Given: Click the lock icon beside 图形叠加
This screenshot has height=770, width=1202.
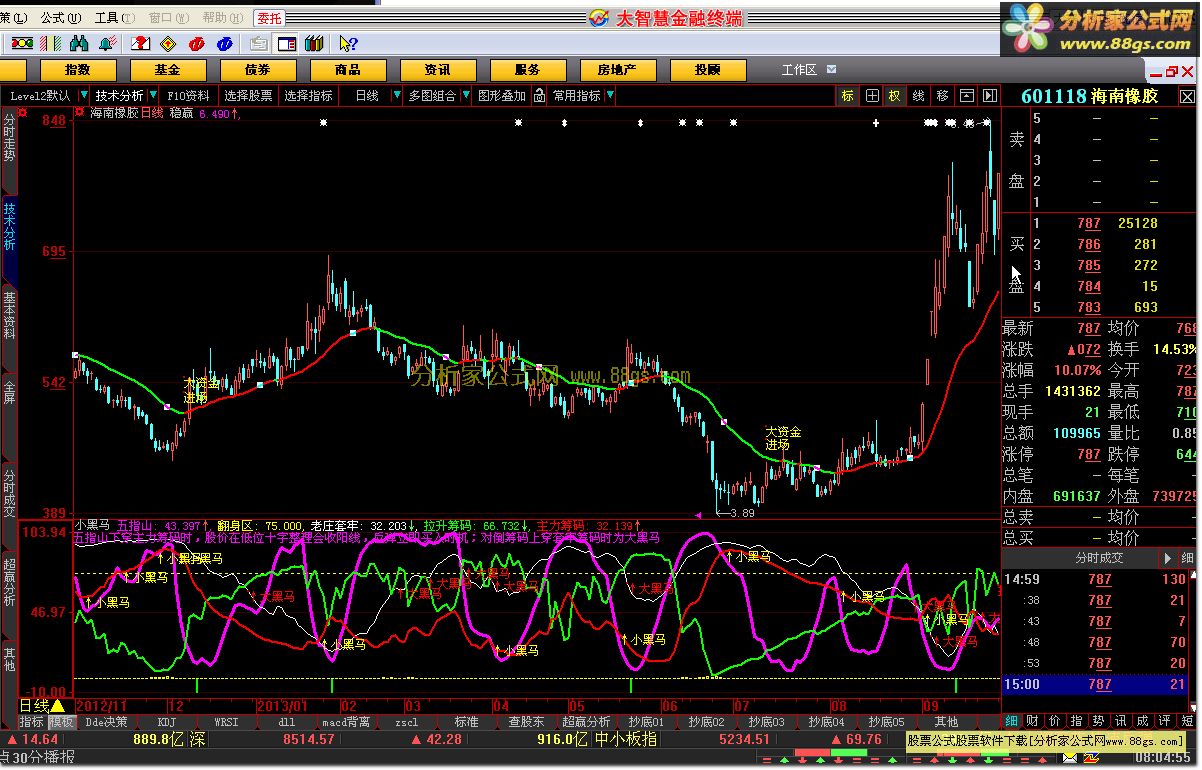Looking at the screenshot, I should point(539,96).
